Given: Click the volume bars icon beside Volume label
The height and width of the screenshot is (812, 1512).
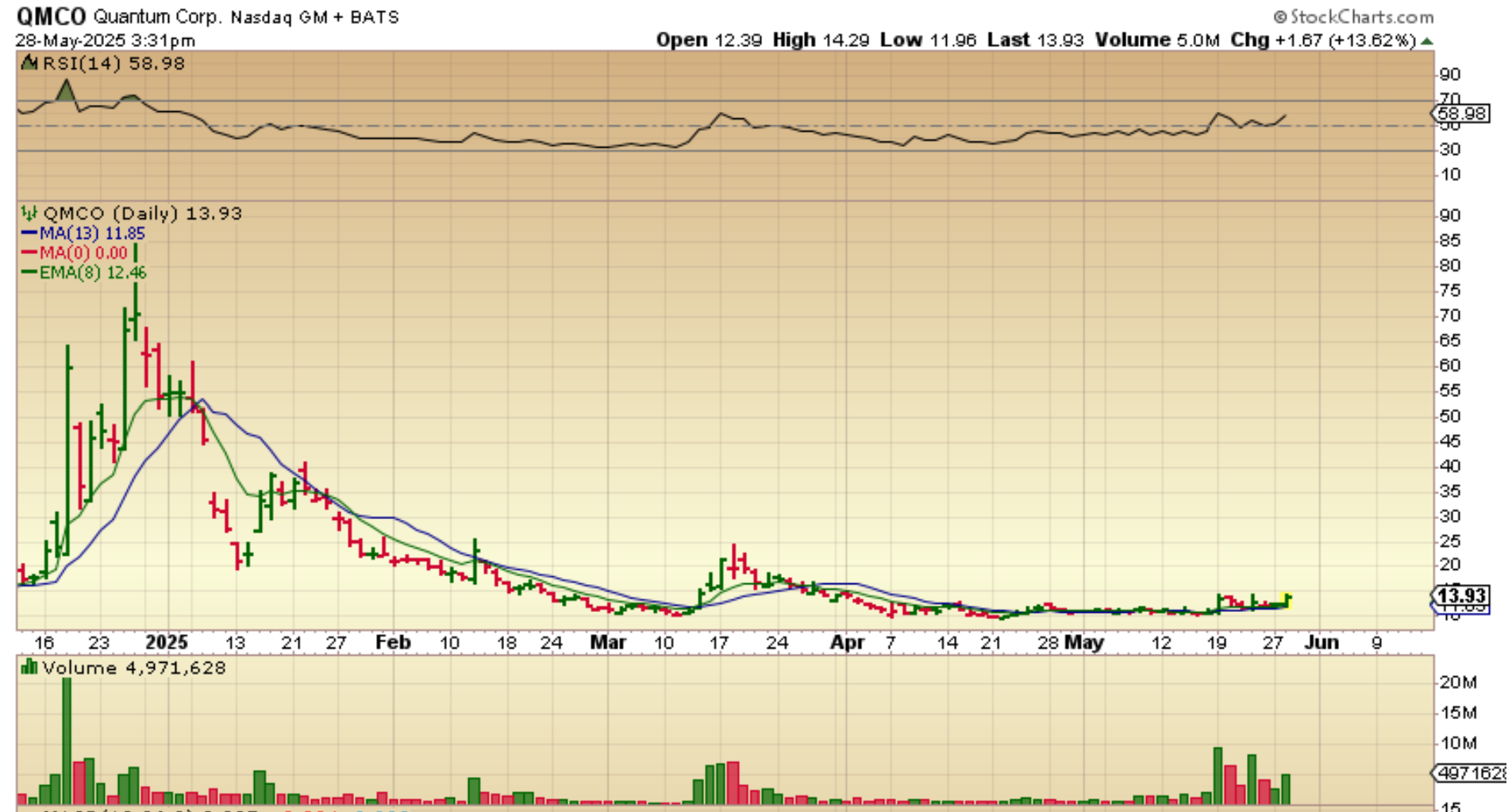Looking at the screenshot, I should tap(29, 667).
